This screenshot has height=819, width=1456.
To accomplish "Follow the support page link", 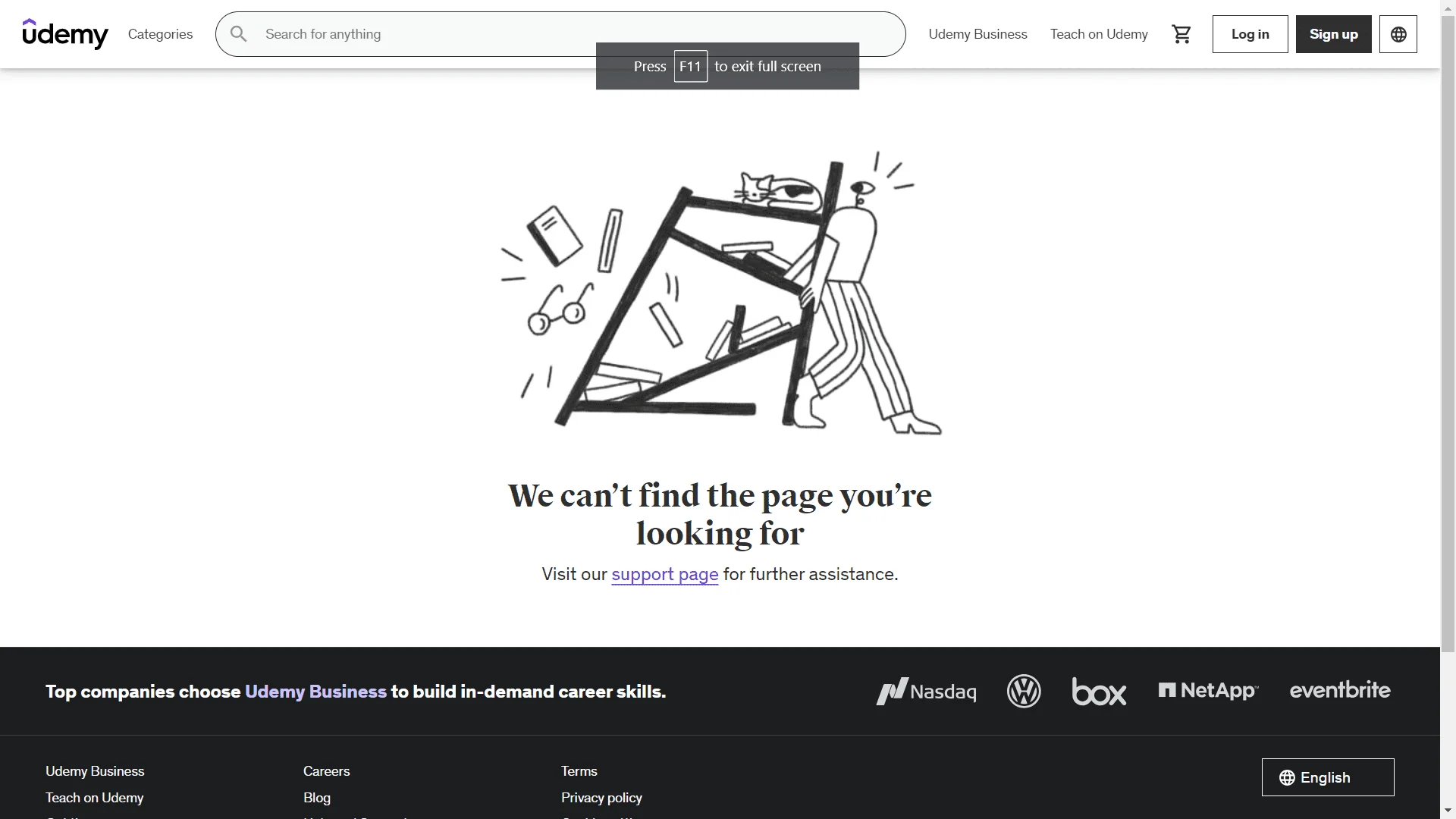I will click(x=665, y=574).
